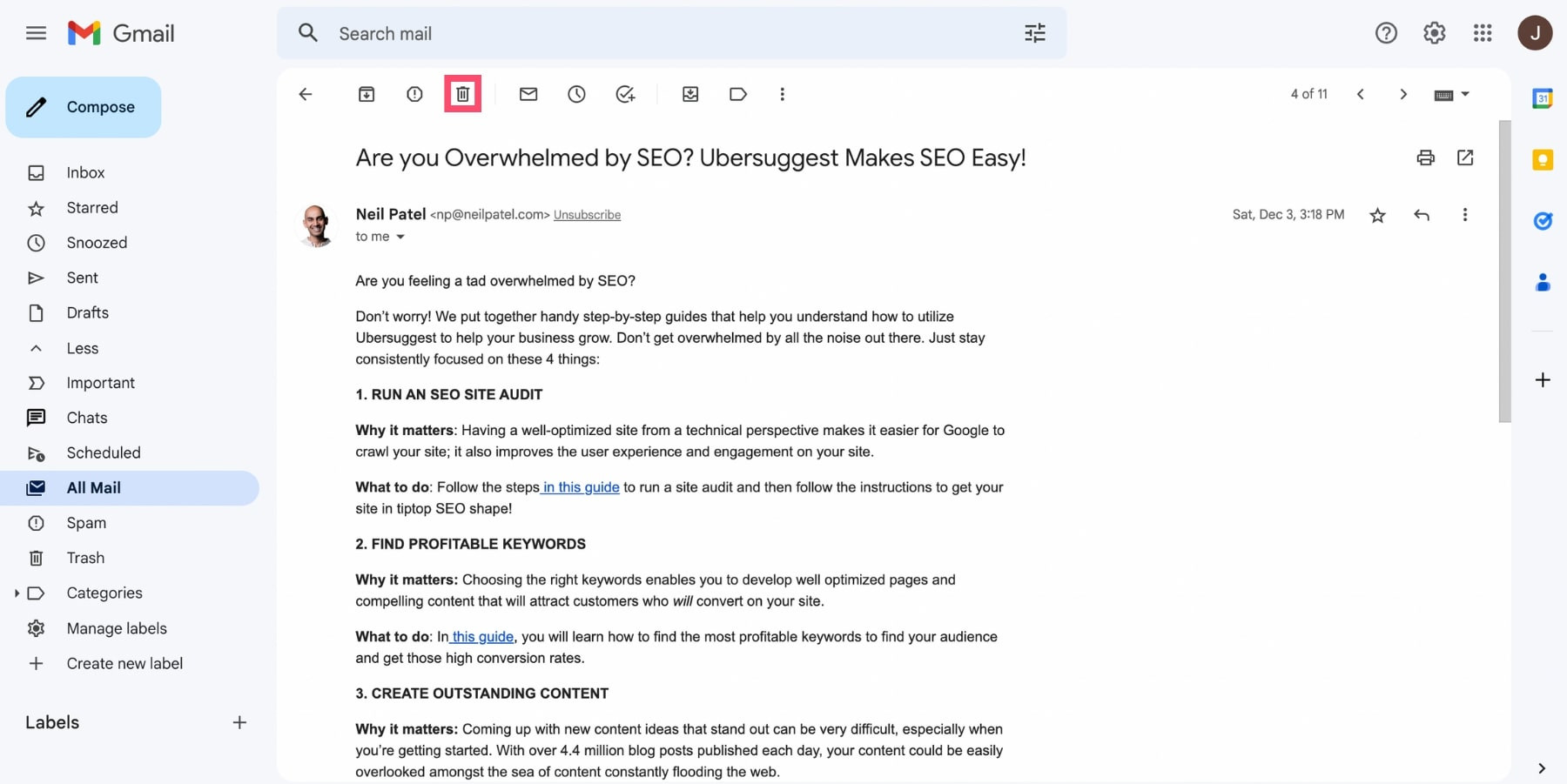Screen dimensions: 1567x784
Task: Click the message vertical scrollbar
Action: coord(1504,271)
